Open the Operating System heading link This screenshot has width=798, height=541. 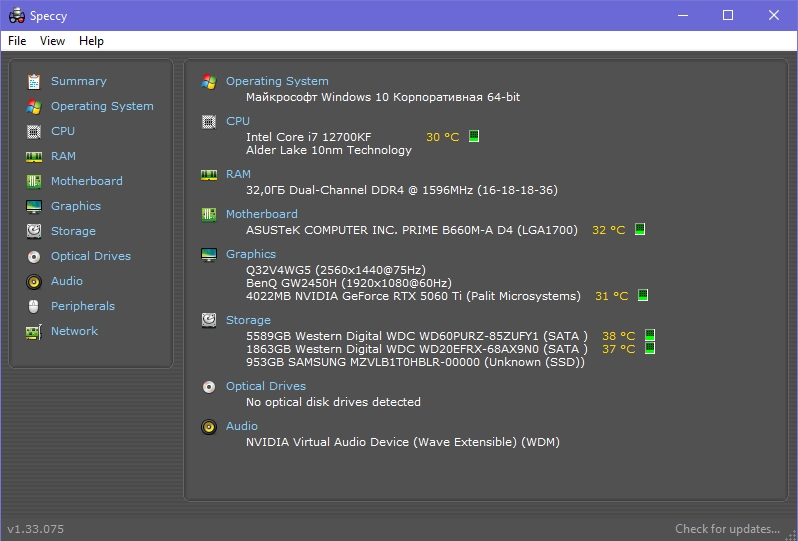click(x=276, y=81)
